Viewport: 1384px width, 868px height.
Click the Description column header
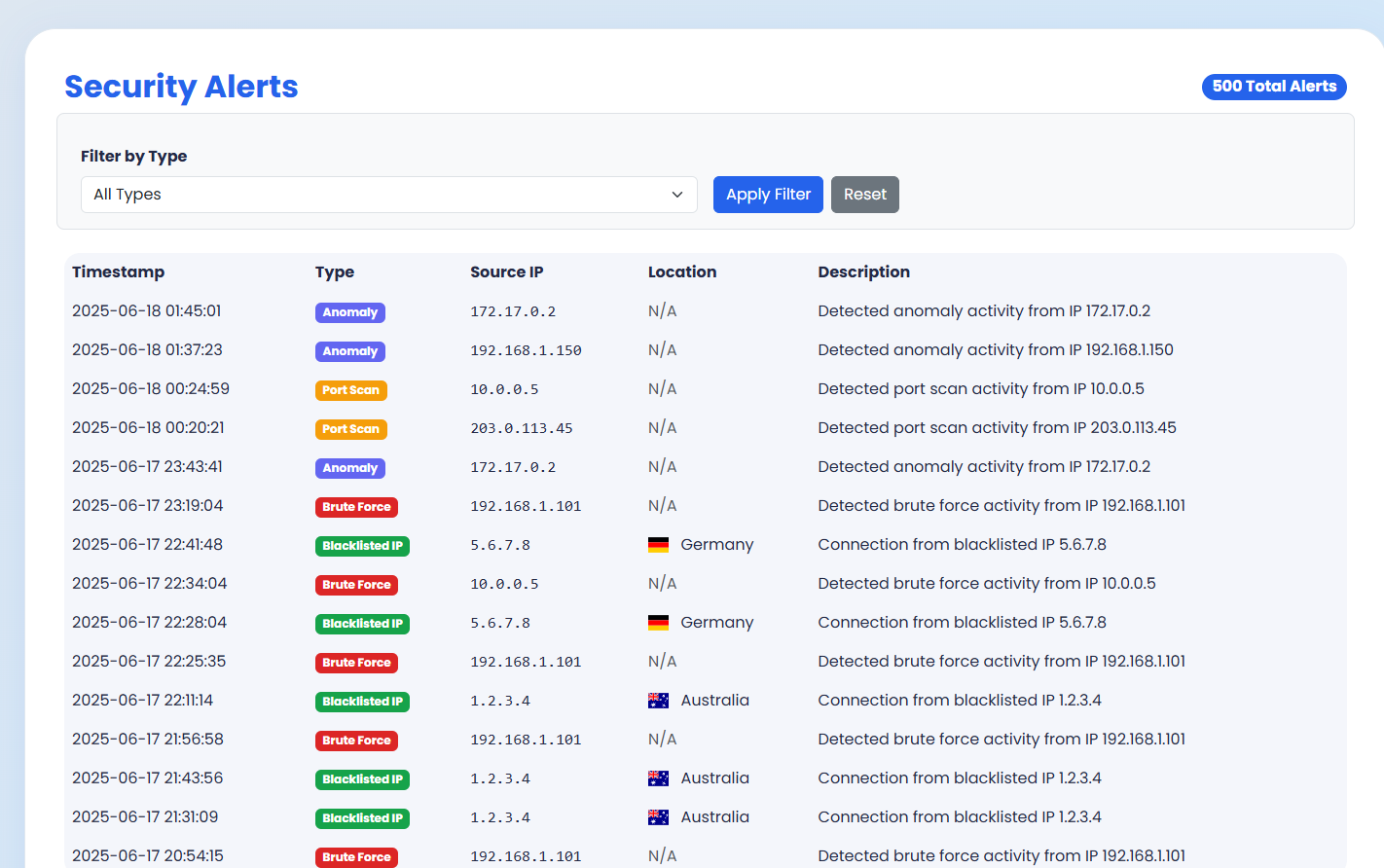pyautogui.click(x=864, y=272)
